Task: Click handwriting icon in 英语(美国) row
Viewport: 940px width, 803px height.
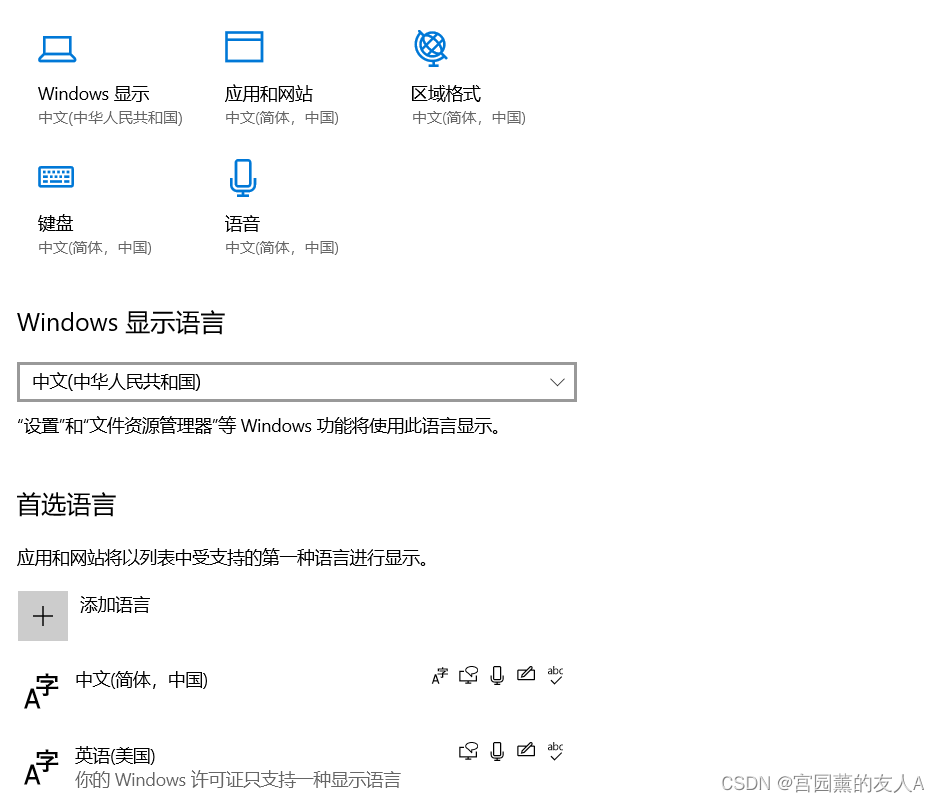Action: coord(526,750)
